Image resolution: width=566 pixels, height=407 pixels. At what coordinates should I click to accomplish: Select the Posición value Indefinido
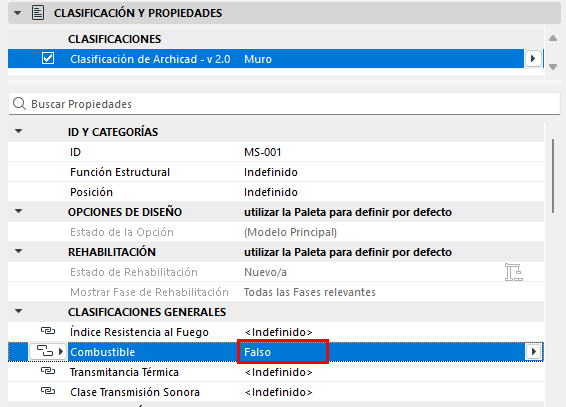click(271, 192)
